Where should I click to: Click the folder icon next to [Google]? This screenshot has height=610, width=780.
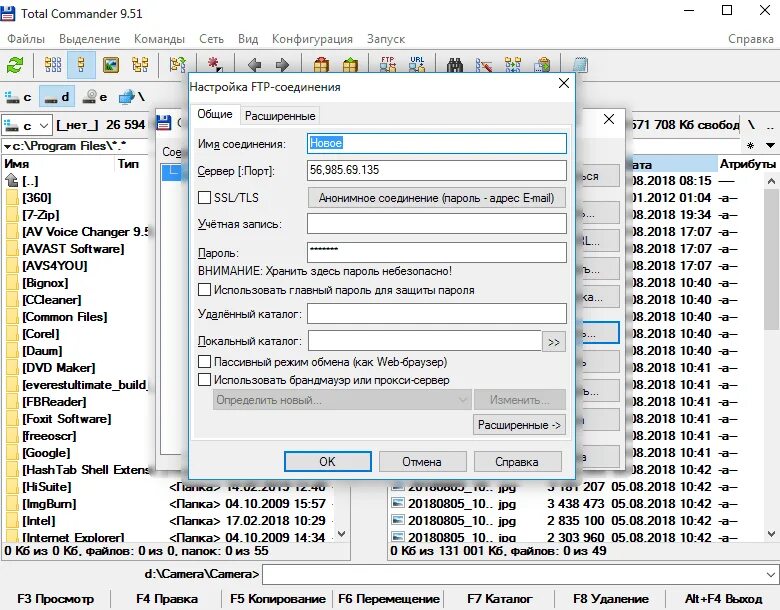pos(12,453)
